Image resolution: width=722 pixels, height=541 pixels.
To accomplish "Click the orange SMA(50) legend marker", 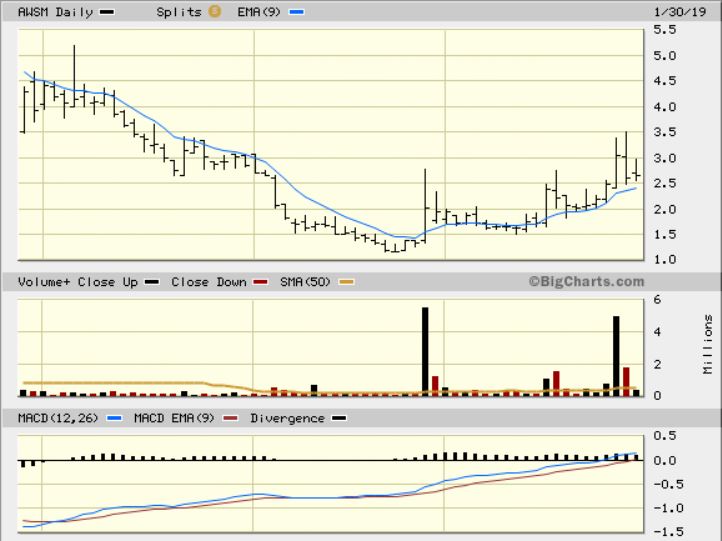I will (347, 282).
